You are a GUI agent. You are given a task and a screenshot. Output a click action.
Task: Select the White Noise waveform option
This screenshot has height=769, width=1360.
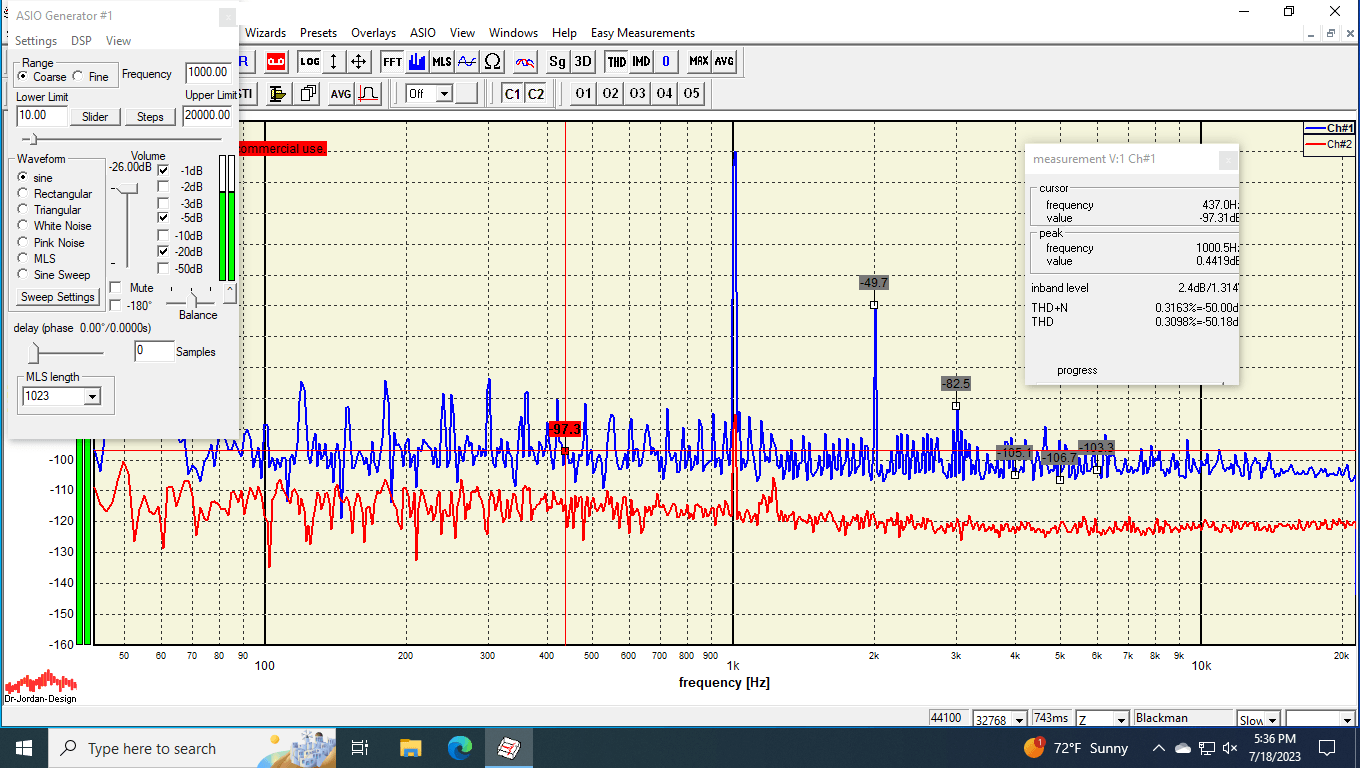(x=23, y=225)
